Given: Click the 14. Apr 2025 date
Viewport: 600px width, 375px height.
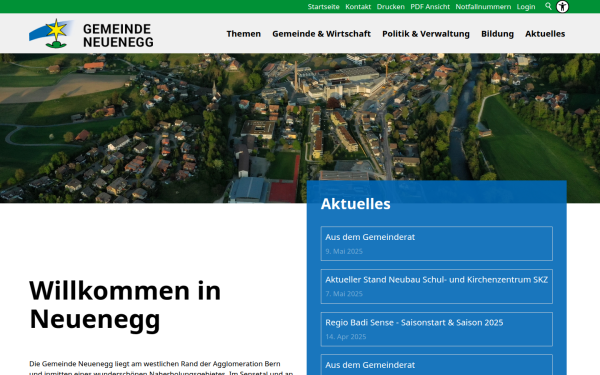Looking at the screenshot, I should click(x=346, y=337).
